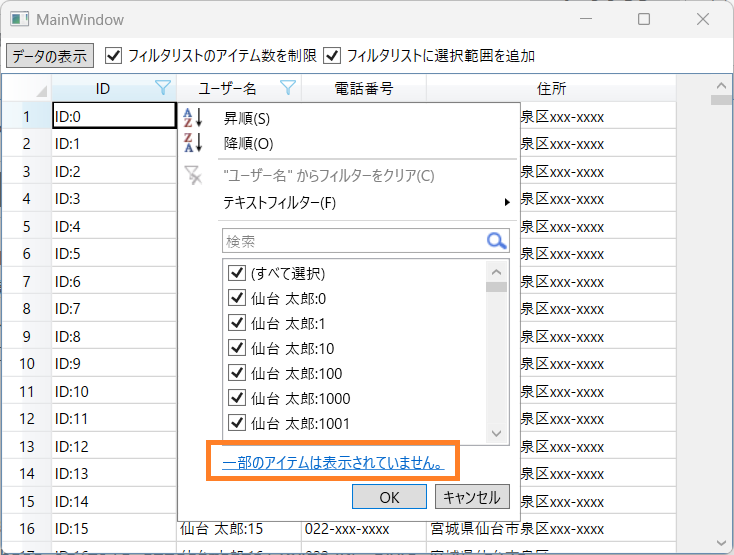
Task: Open the 一部のアイテムは表示されていません link
Action: tap(333, 462)
